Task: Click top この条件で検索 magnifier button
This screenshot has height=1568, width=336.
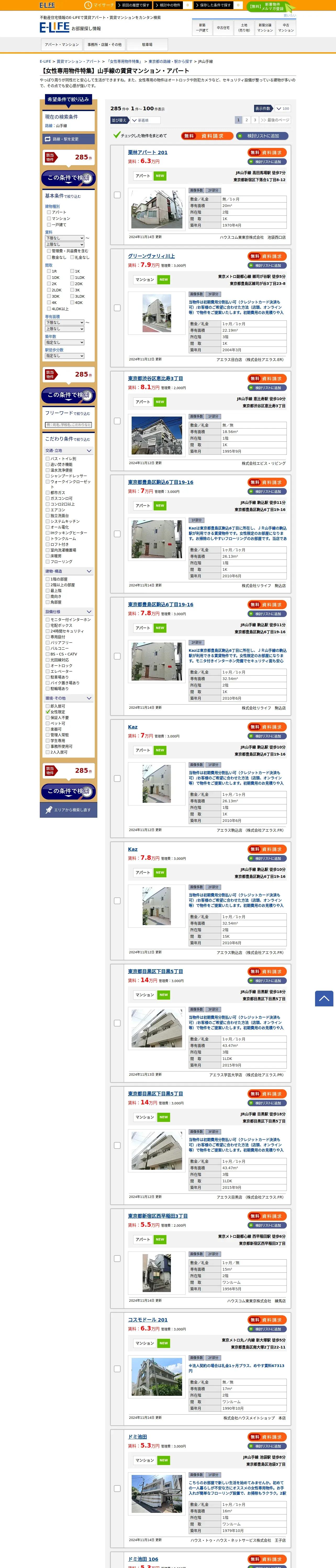Action: point(68,178)
